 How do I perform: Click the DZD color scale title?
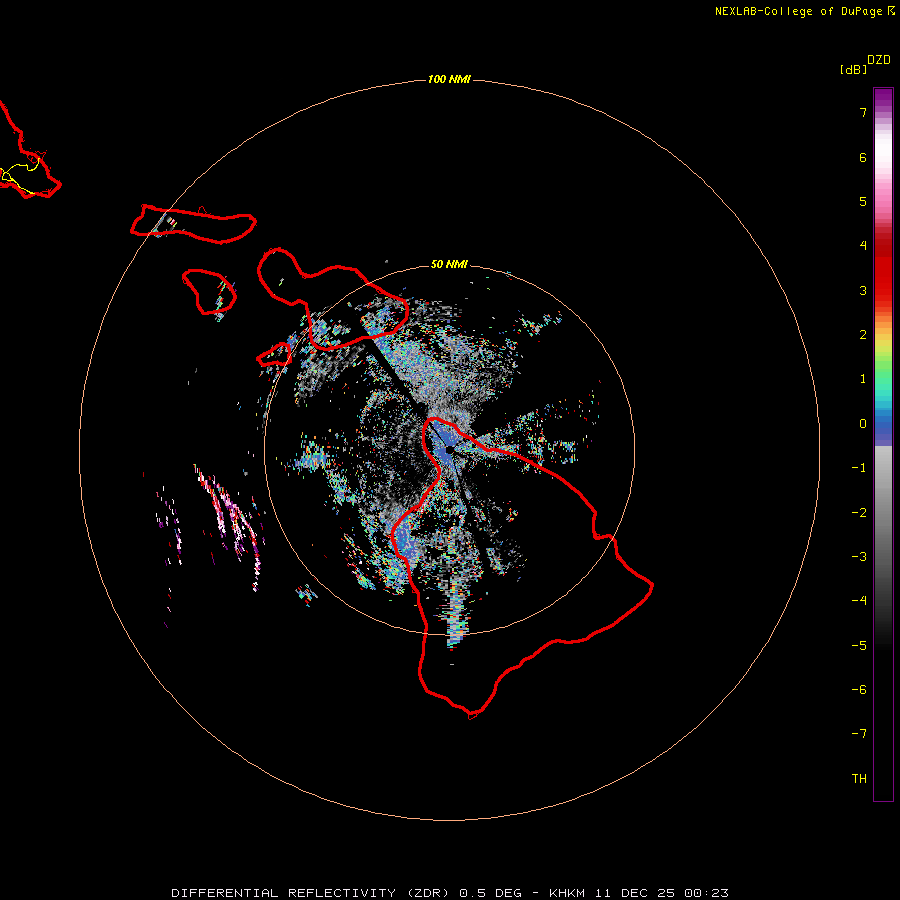click(879, 60)
